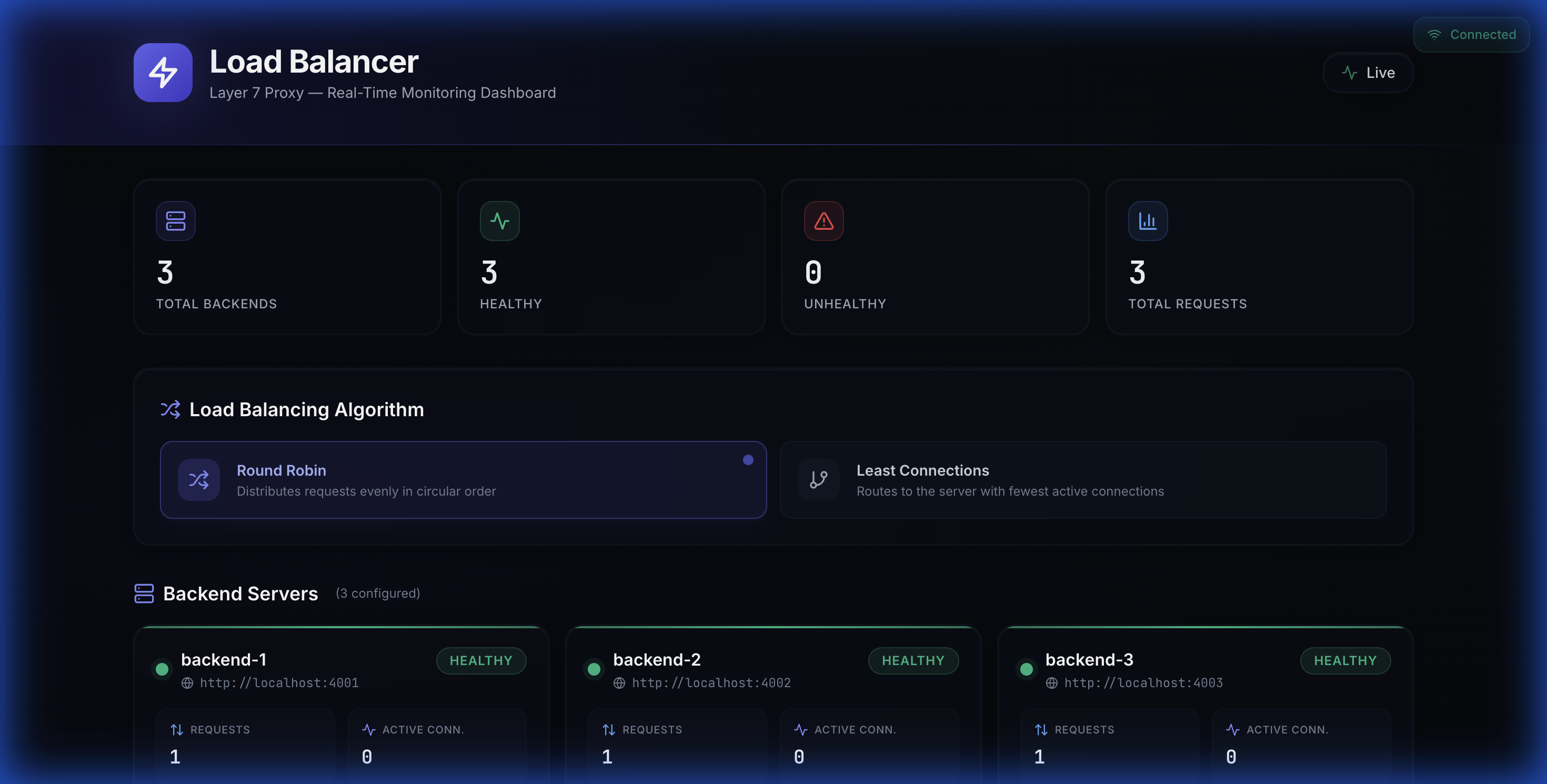This screenshot has height=784, width=1547.
Task: Click the Connected status badge
Action: pyautogui.click(x=1471, y=35)
